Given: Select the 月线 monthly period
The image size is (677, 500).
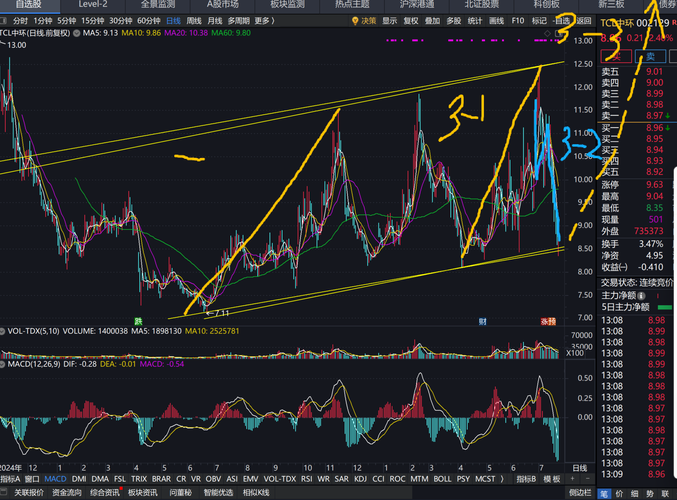Looking at the screenshot, I should click(x=215, y=21).
